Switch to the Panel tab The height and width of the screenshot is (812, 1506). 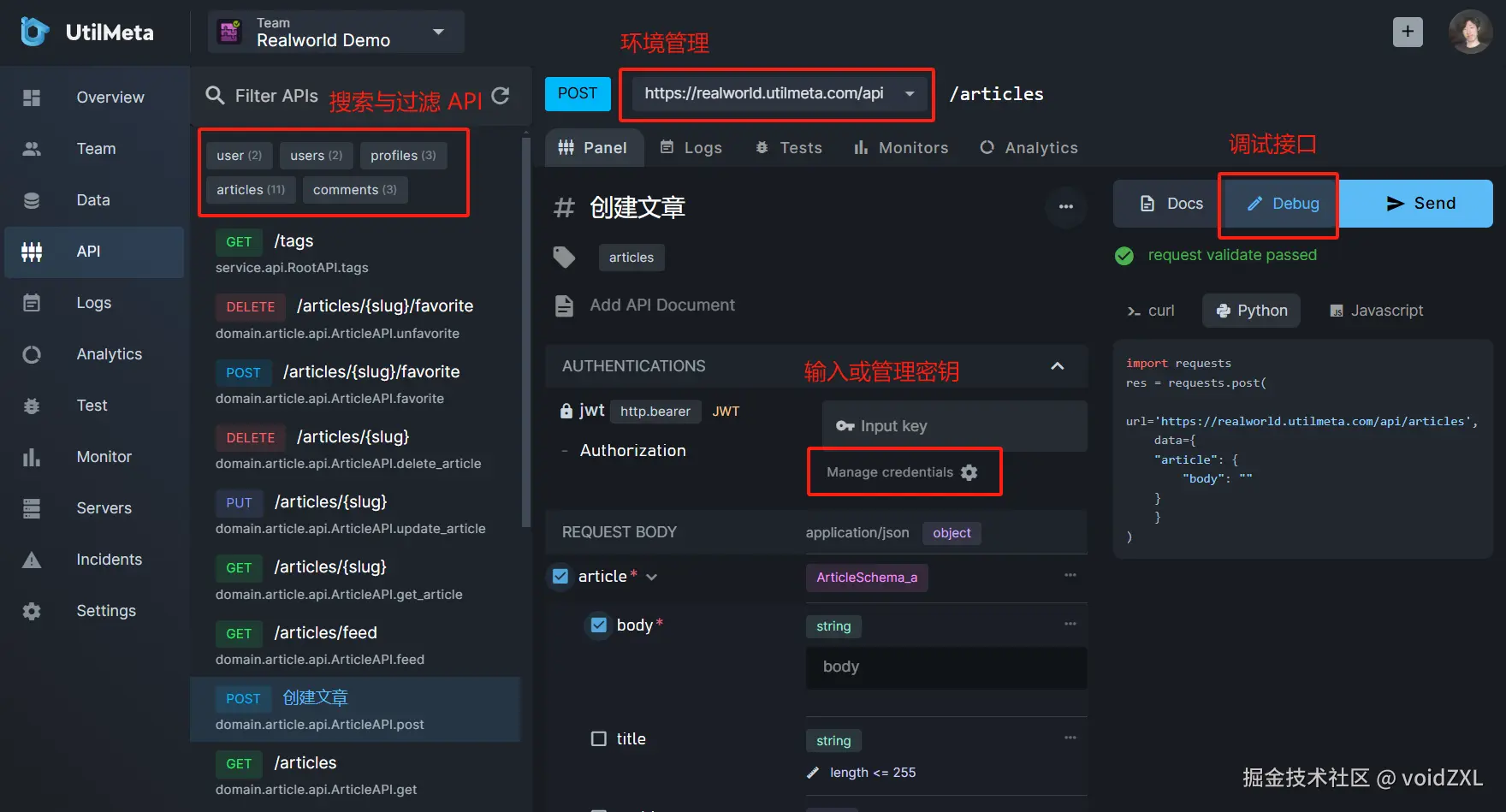(x=592, y=148)
